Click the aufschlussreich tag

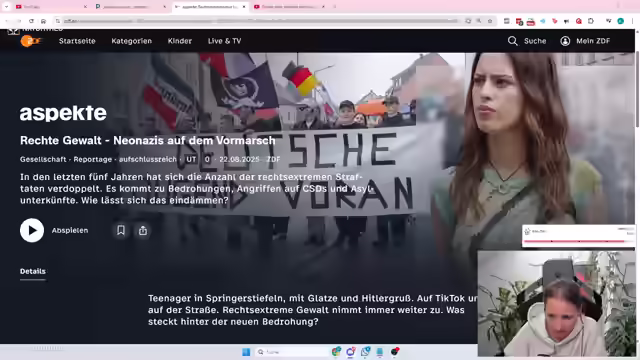pos(147,159)
